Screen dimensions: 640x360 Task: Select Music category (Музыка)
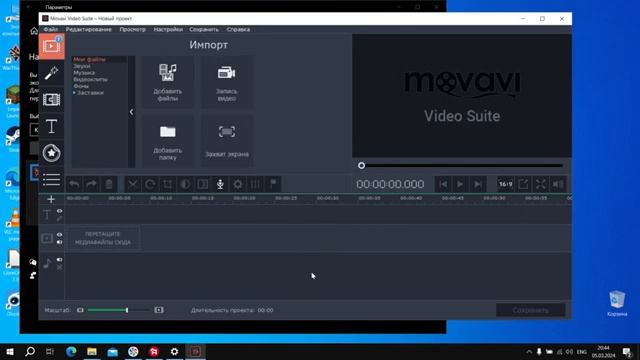tap(84, 73)
